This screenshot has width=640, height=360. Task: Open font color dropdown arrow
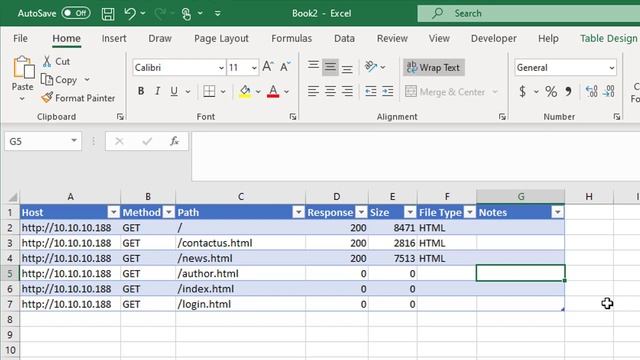click(287, 92)
